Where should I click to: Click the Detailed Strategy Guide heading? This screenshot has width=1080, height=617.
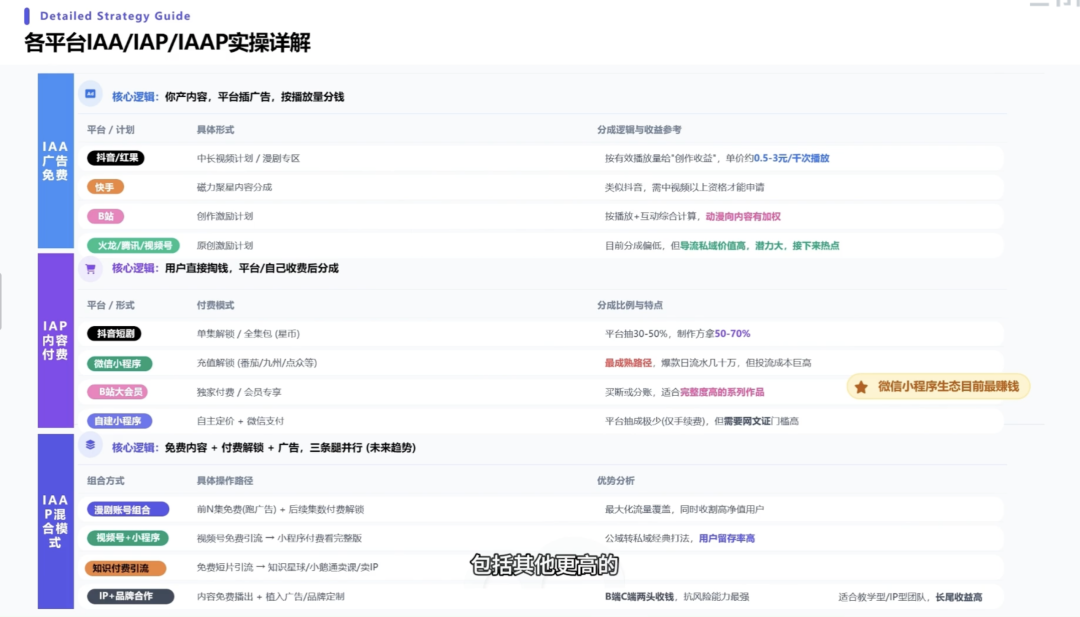(115, 16)
